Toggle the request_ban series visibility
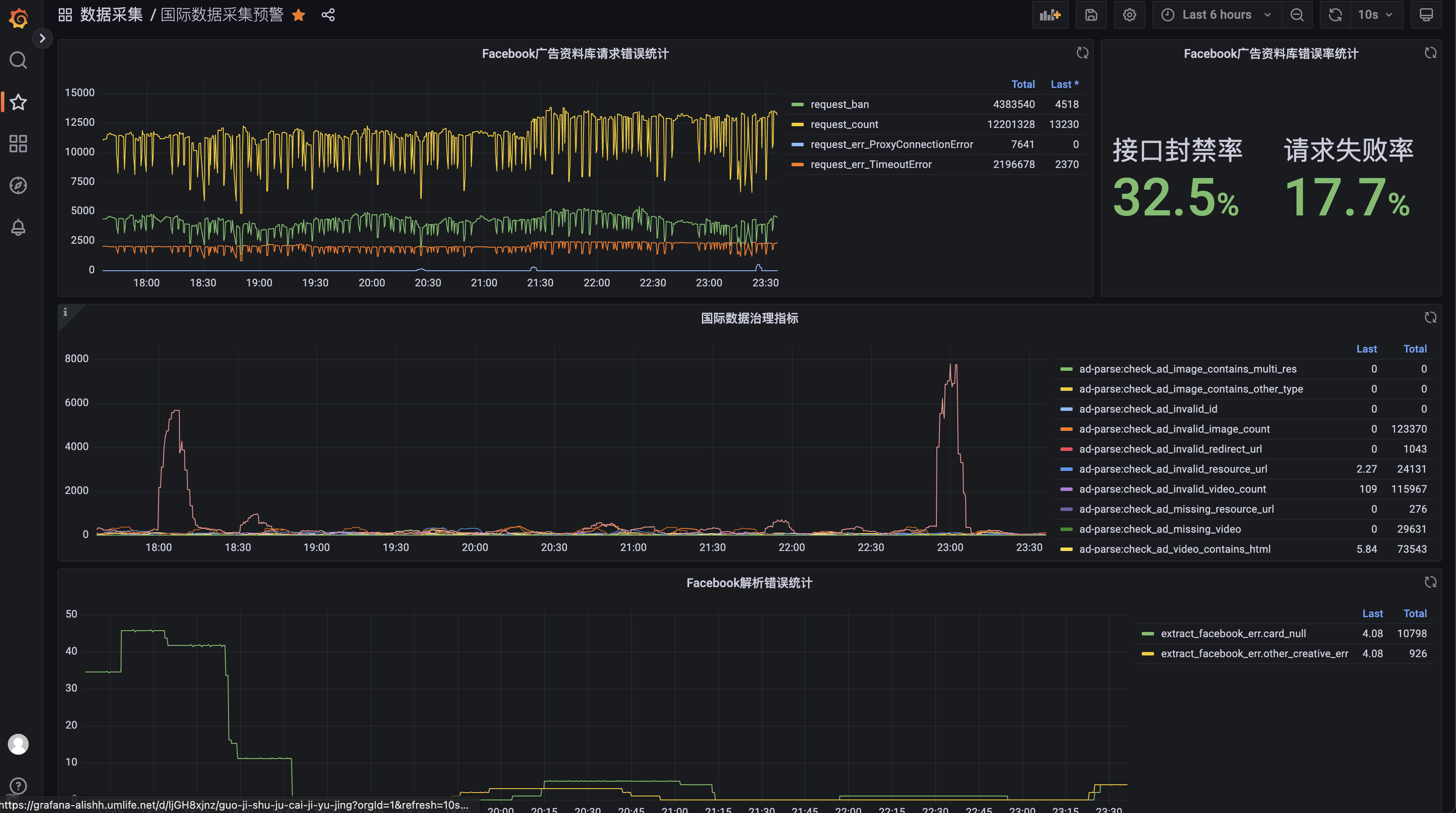Screen dimensions: 1456x813 [x=839, y=104]
